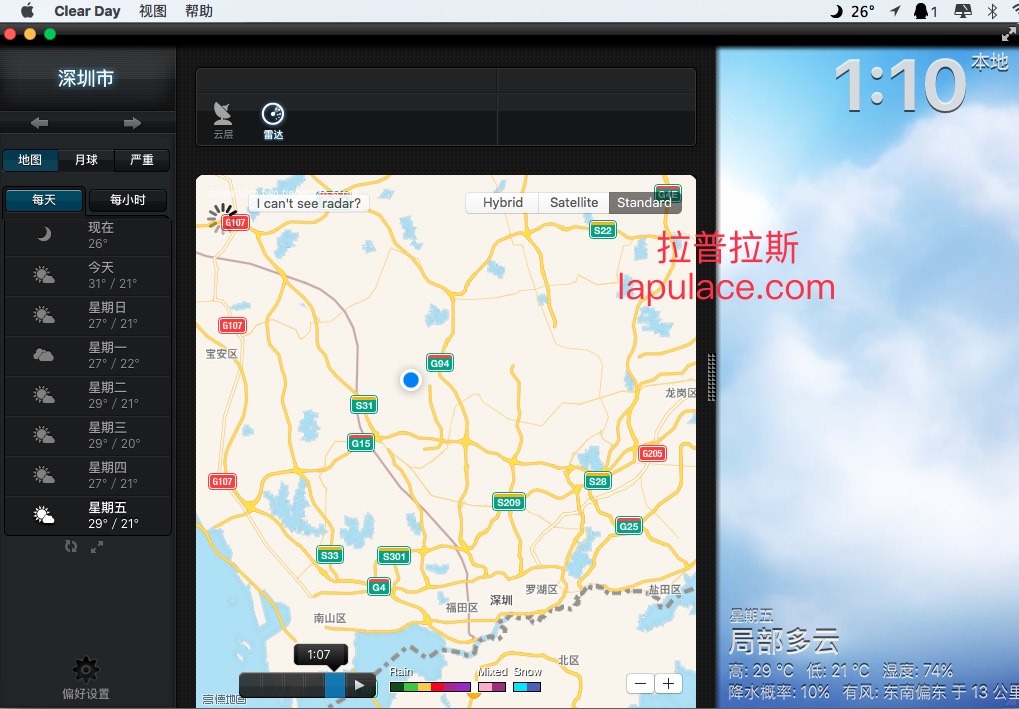Switch to the 月球 tab

(86, 160)
